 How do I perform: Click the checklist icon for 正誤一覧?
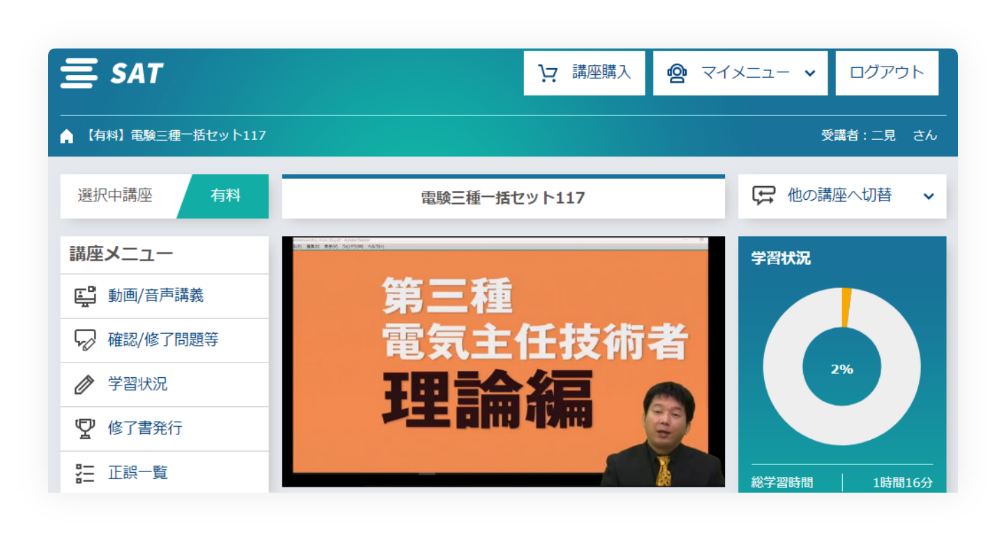click(x=85, y=472)
